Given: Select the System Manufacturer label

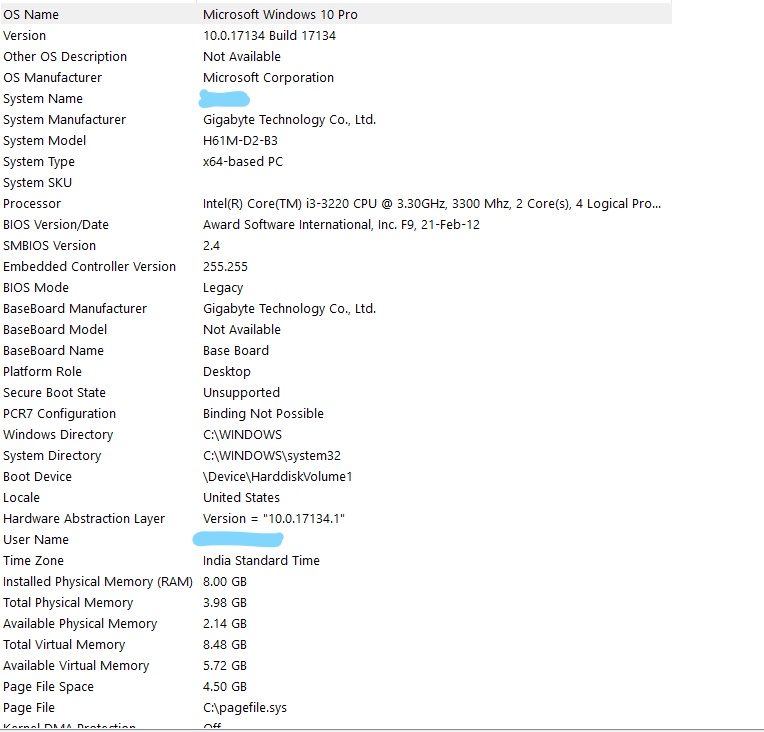Looking at the screenshot, I should point(64,119).
